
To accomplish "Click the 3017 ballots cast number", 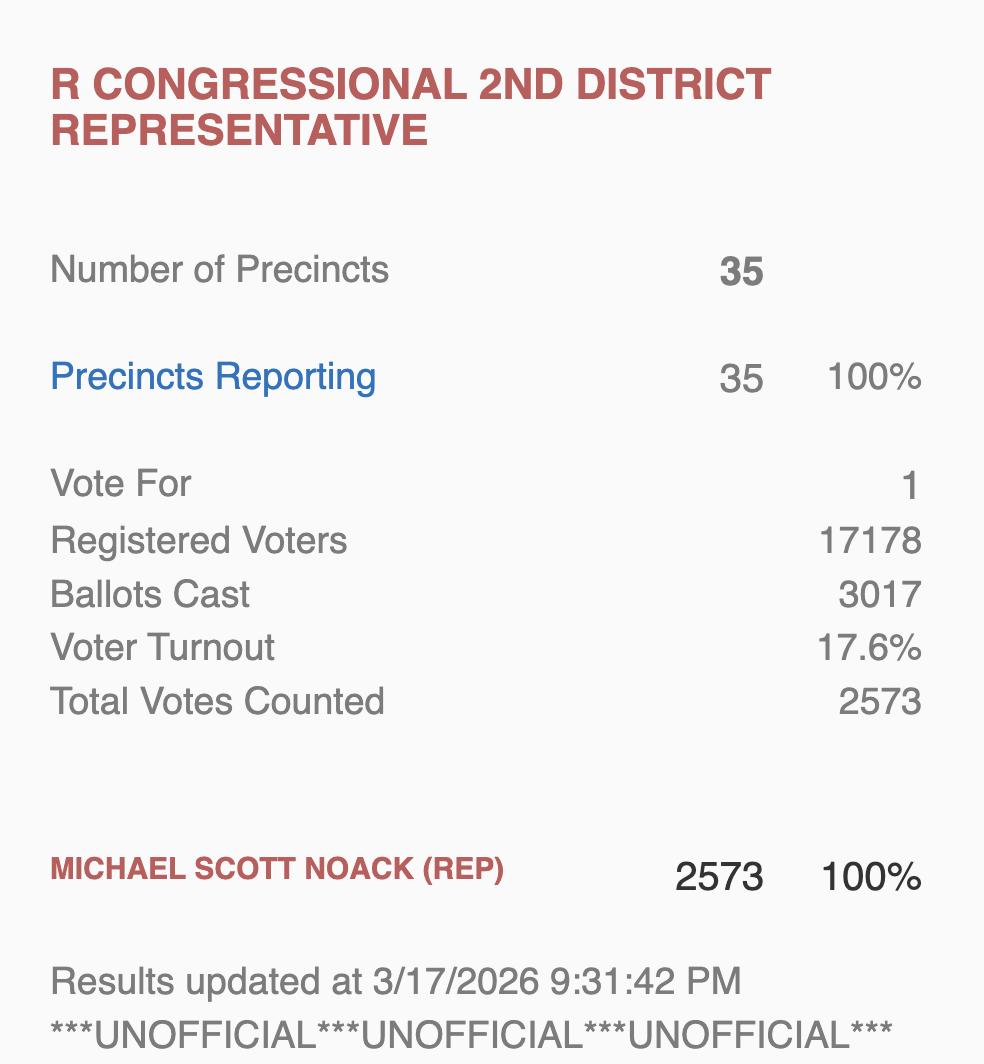I will point(879,595).
